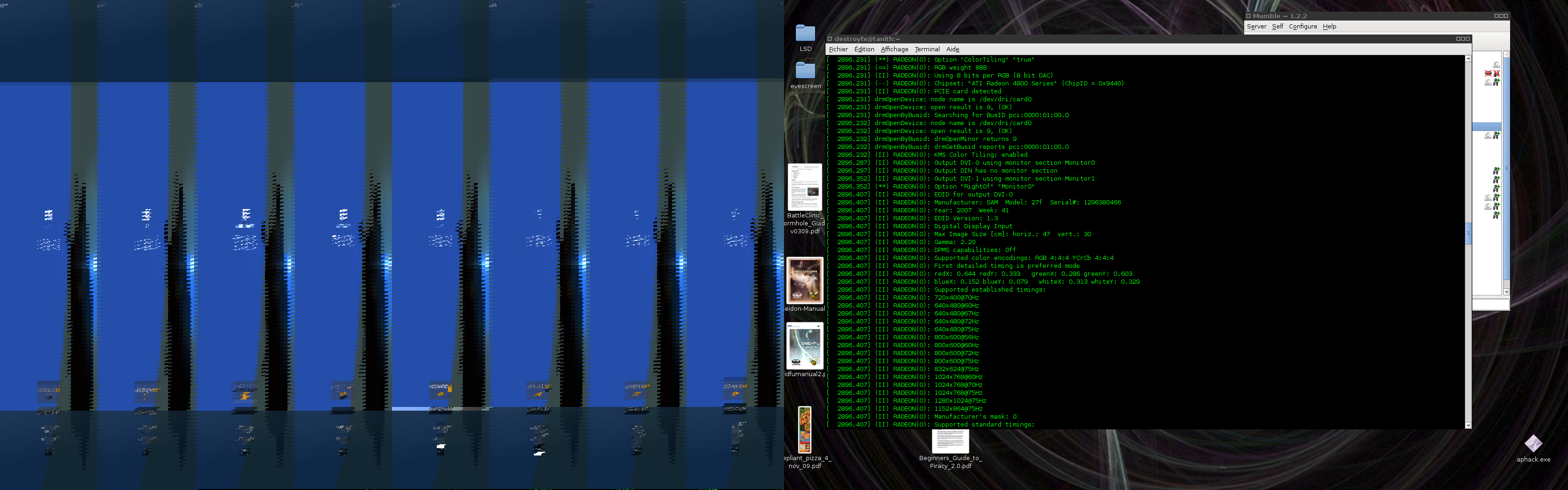Image resolution: width=1568 pixels, height=490 pixels.
Task: Open Beginners_Guide_to_Piracy_2.0.pdf
Action: (x=950, y=441)
